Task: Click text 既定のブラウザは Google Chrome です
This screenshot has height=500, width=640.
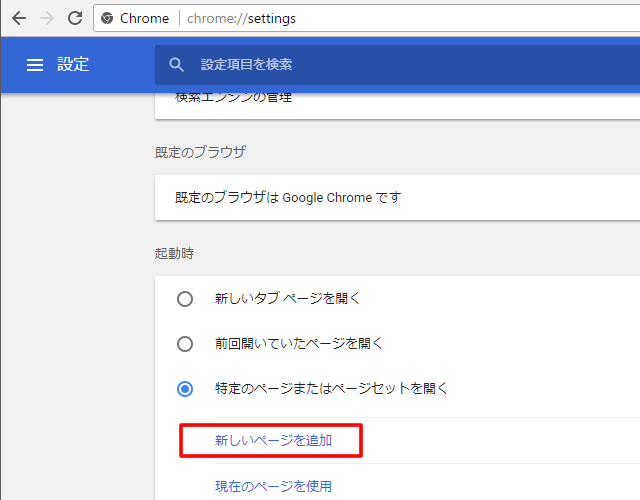Action: pos(288,198)
